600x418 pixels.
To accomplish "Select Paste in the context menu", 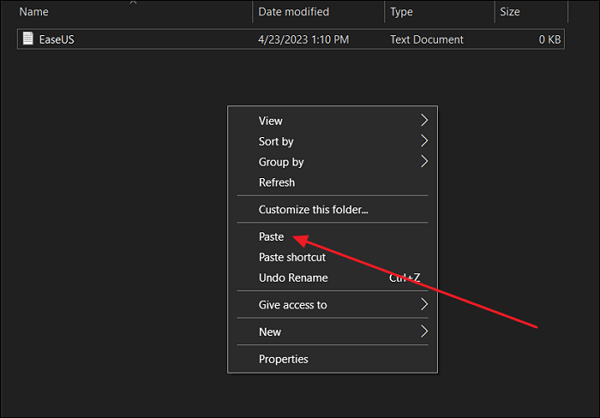I will pyautogui.click(x=272, y=237).
